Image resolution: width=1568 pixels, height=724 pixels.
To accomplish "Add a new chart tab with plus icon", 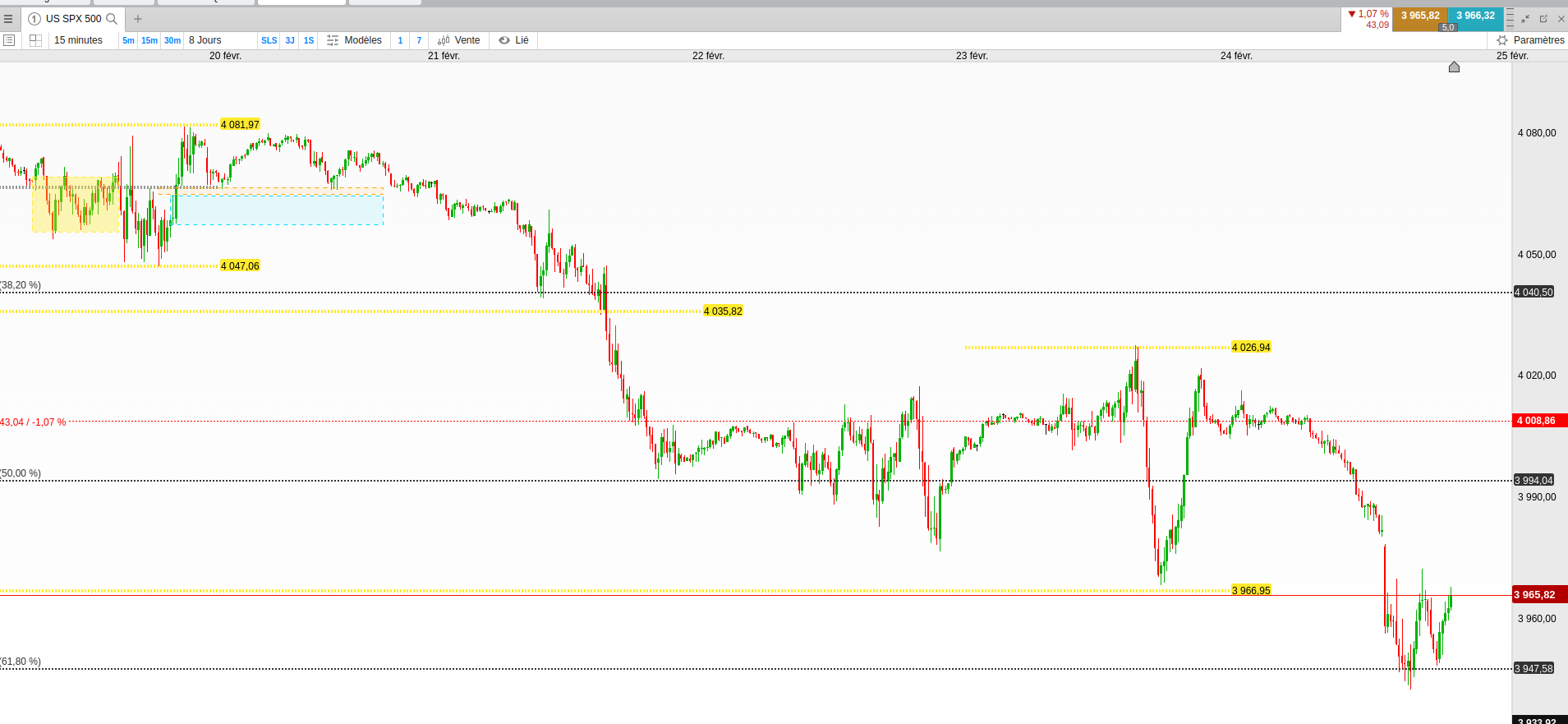I will (x=138, y=19).
